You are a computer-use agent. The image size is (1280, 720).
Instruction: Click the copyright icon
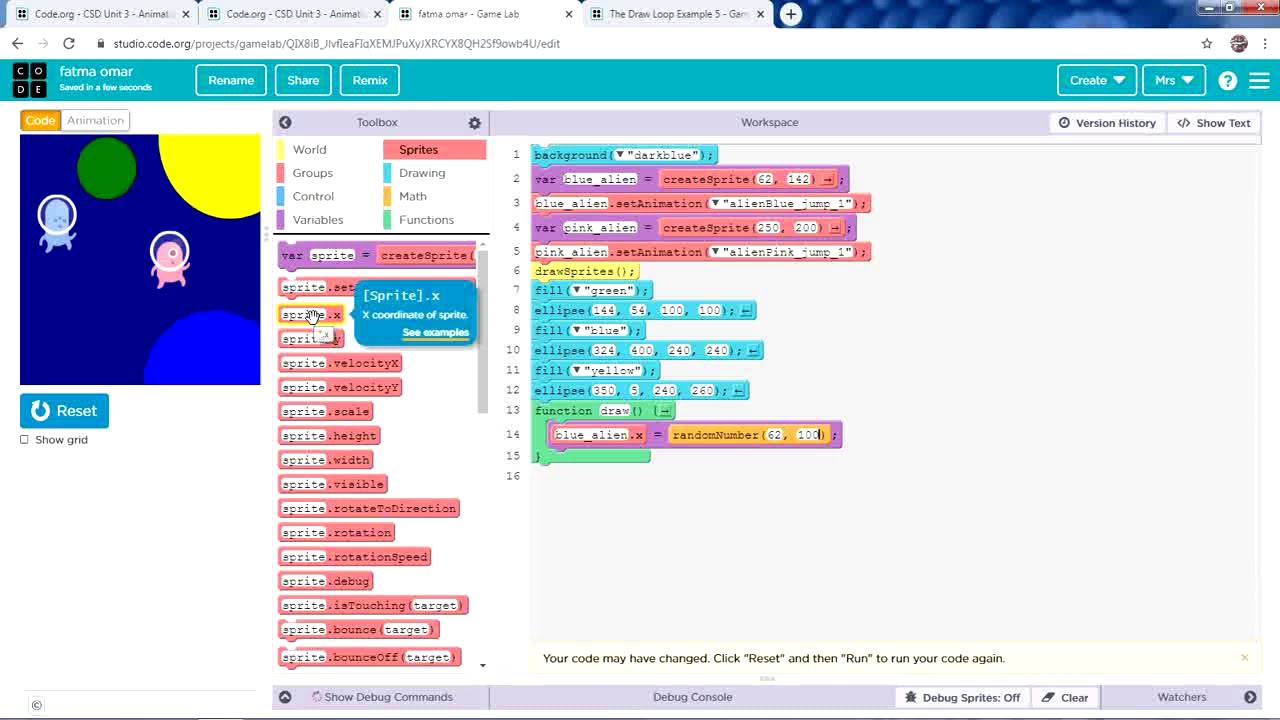point(36,705)
